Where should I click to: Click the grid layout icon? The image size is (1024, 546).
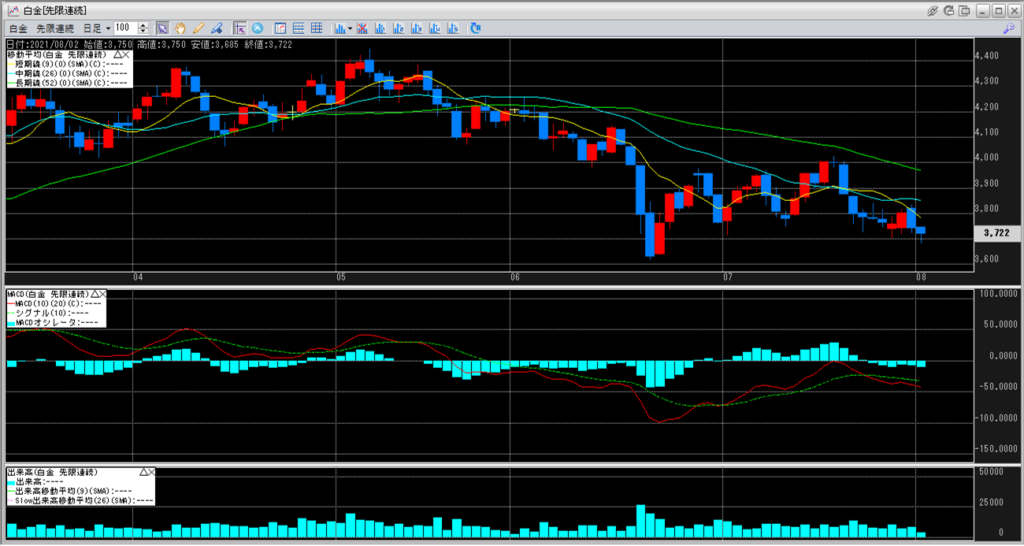coord(316,28)
